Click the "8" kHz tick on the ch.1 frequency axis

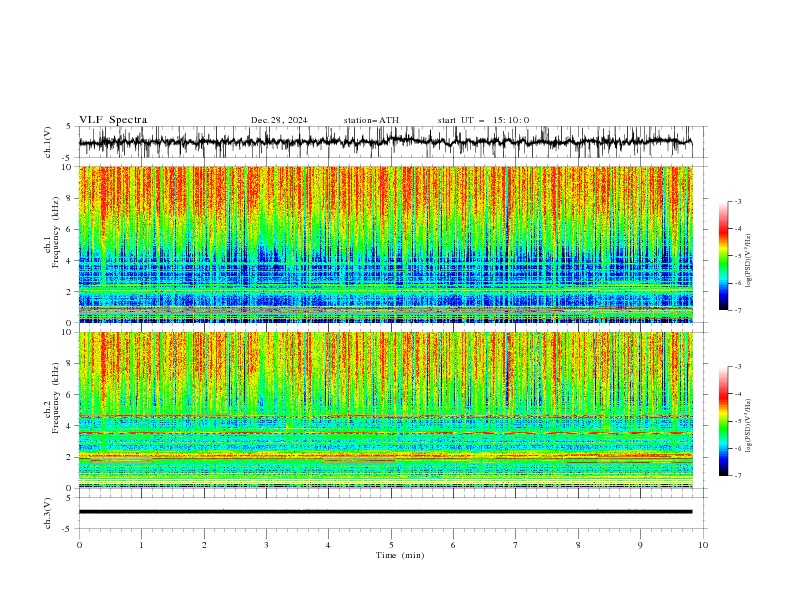(x=69, y=198)
